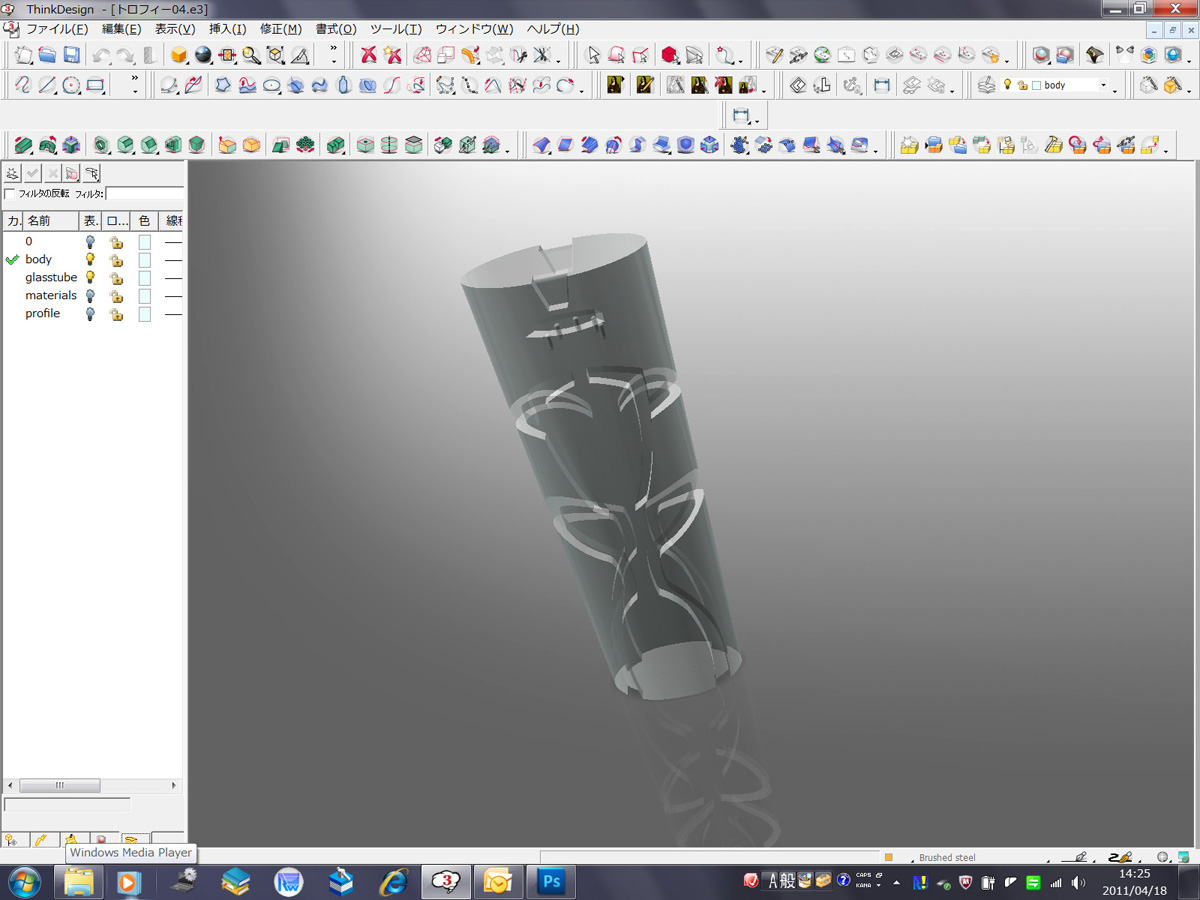Click the Save floppy disk icon
The height and width of the screenshot is (900, 1200).
[x=72, y=55]
